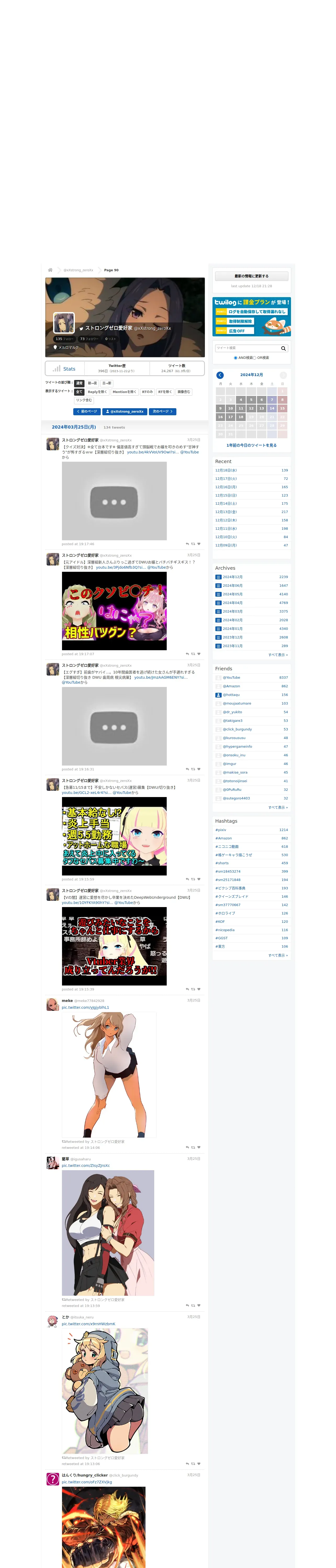Open pic.twitter.com/yJgjyblhL1 link

tap(85, 1007)
